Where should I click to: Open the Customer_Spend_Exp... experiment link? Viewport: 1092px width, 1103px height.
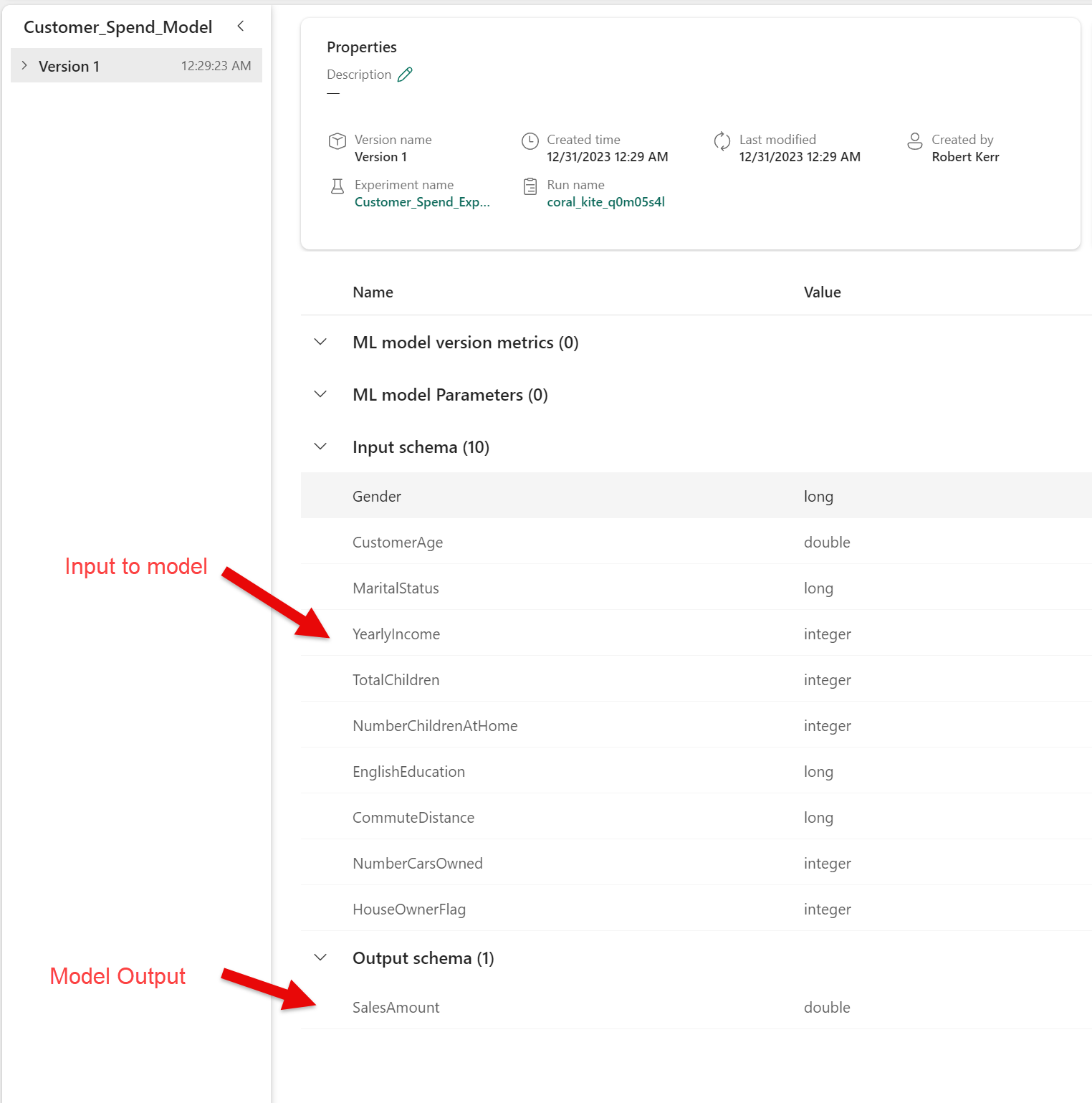pos(422,202)
